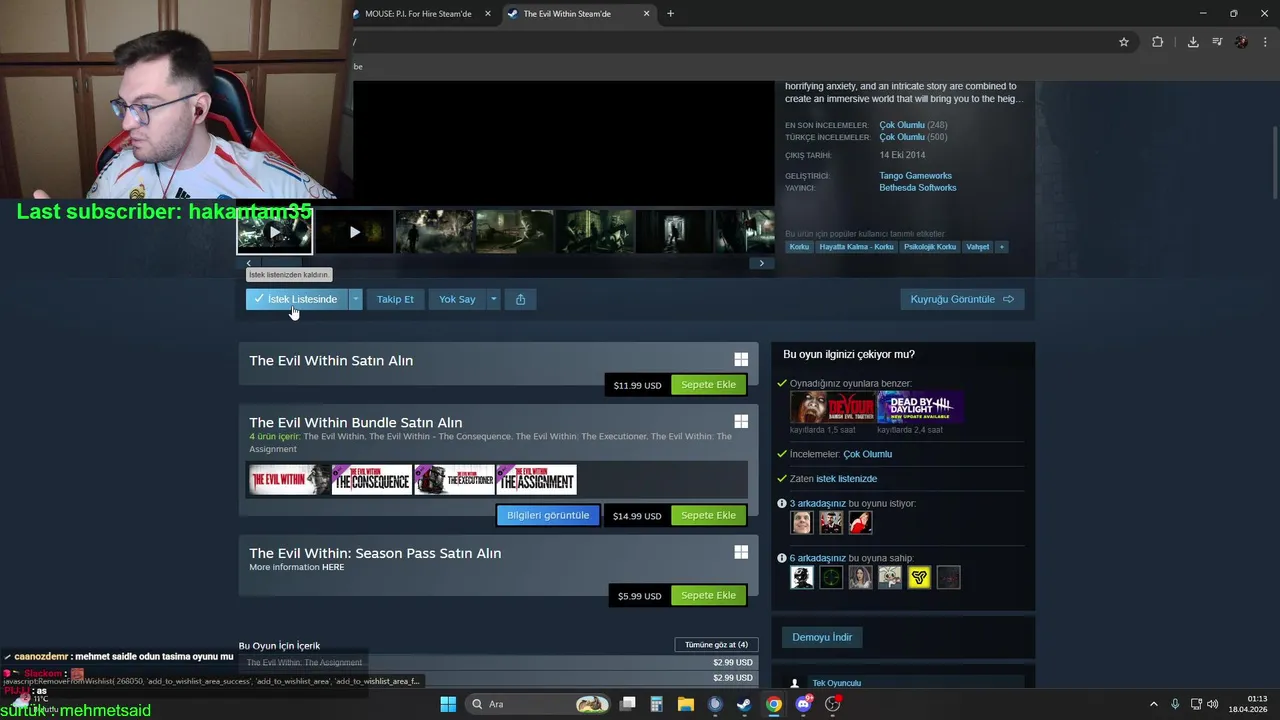Click Tümüne göz at (4) button
Viewport: 1280px width, 720px height.
pyautogui.click(x=716, y=645)
